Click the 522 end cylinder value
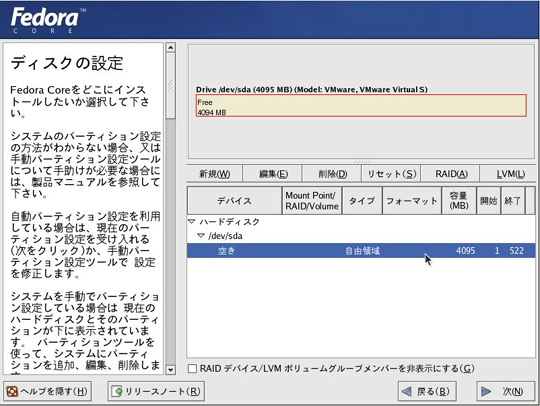 tap(517, 251)
